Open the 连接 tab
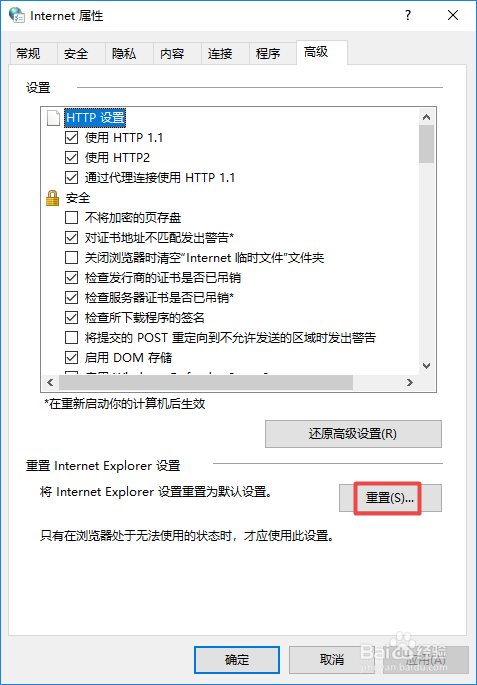This screenshot has width=477, height=685. [x=220, y=54]
